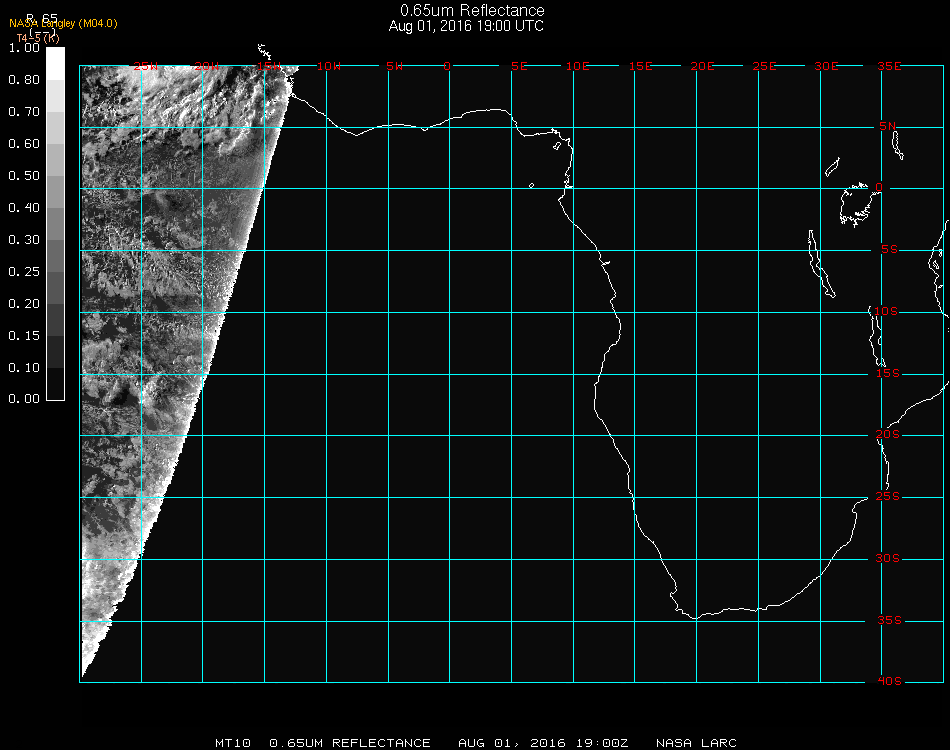Click the 0.15 colorbar value label
The height and width of the screenshot is (750, 950).
24,336
